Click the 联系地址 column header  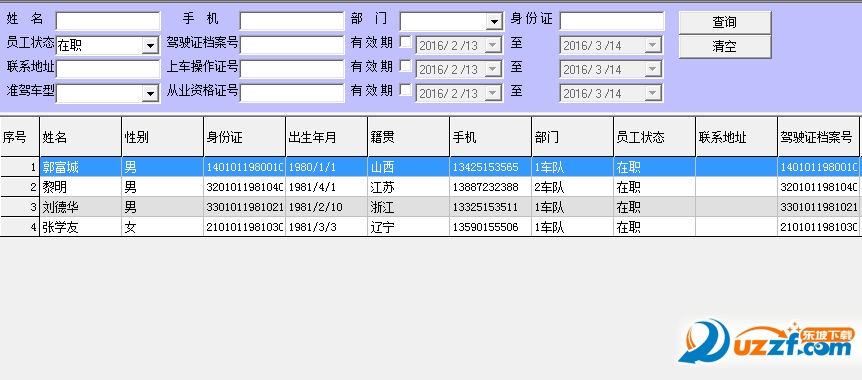point(736,137)
